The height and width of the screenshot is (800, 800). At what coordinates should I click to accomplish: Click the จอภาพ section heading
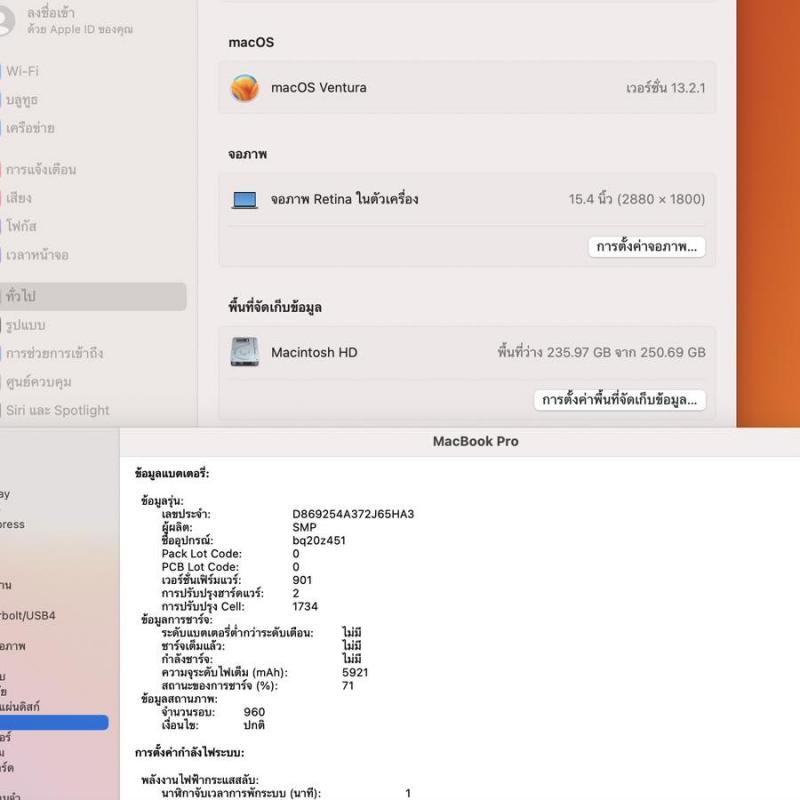(247, 154)
